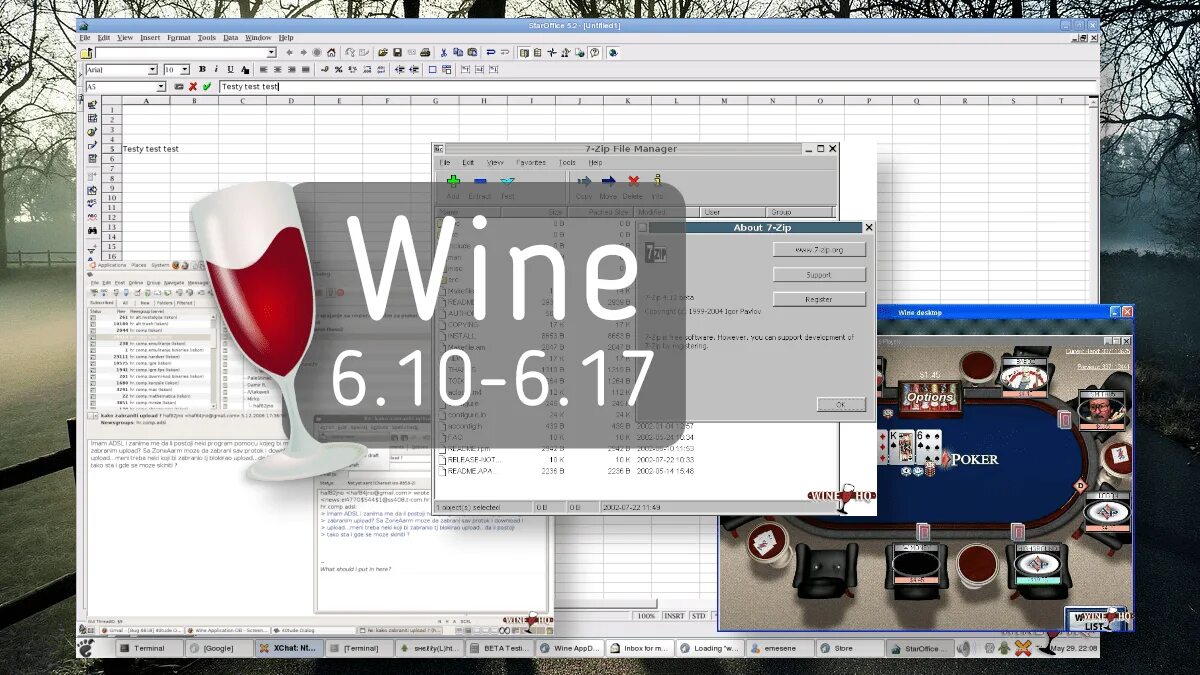Select column header C in spreadsheet

[x=241, y=101]
